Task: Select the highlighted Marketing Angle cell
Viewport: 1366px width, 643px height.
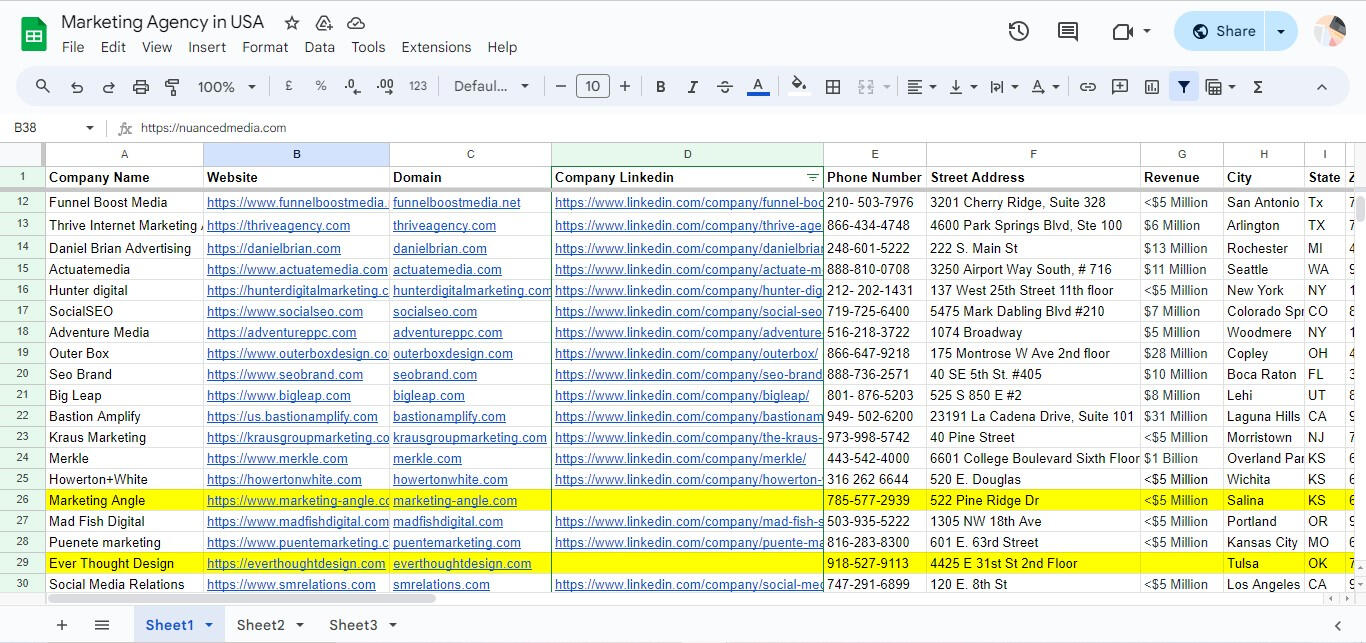Action: 124,500
